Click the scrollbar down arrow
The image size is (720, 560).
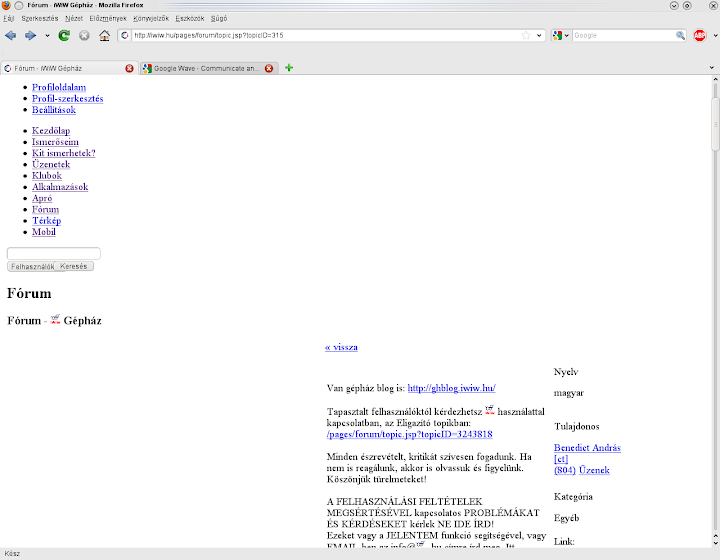(715, 543)
